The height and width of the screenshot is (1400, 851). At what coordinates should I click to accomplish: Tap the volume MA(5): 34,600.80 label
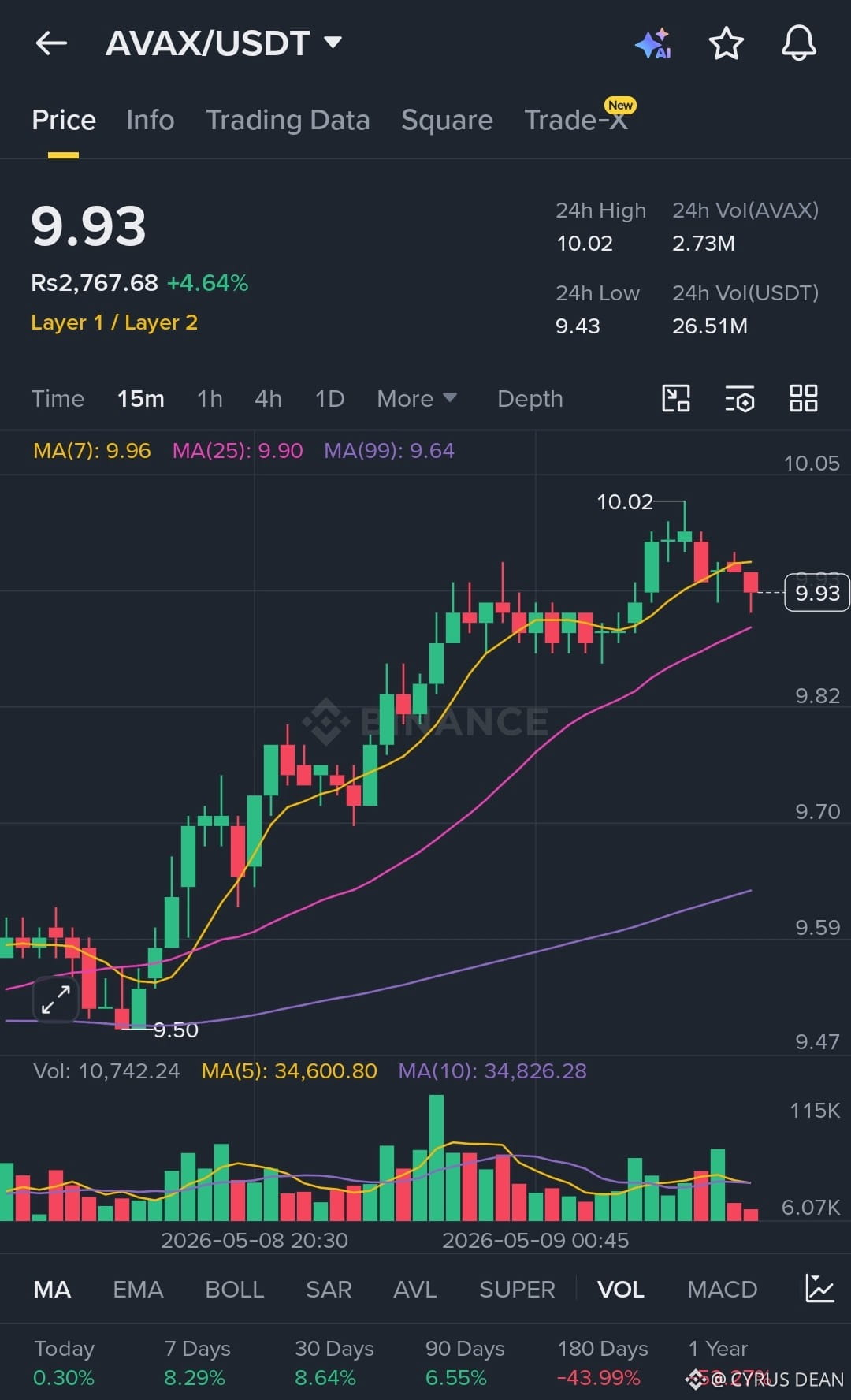(x=289, y=1071)
